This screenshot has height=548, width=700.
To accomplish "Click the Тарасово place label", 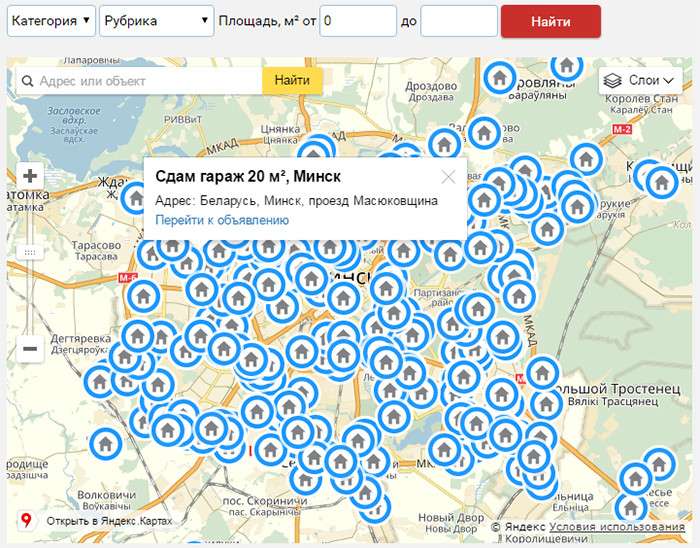I will click(x=96, y=245).
